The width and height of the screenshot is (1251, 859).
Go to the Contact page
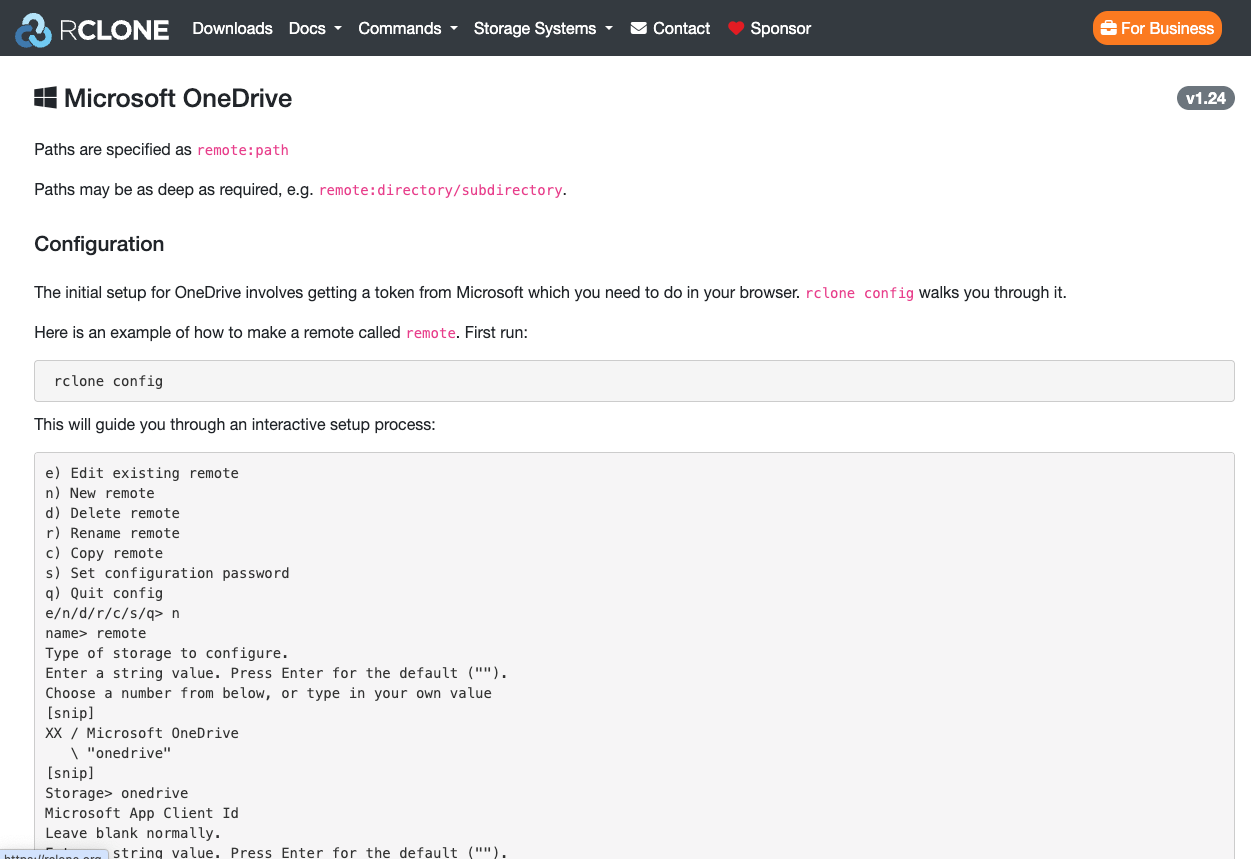point(670,28)
